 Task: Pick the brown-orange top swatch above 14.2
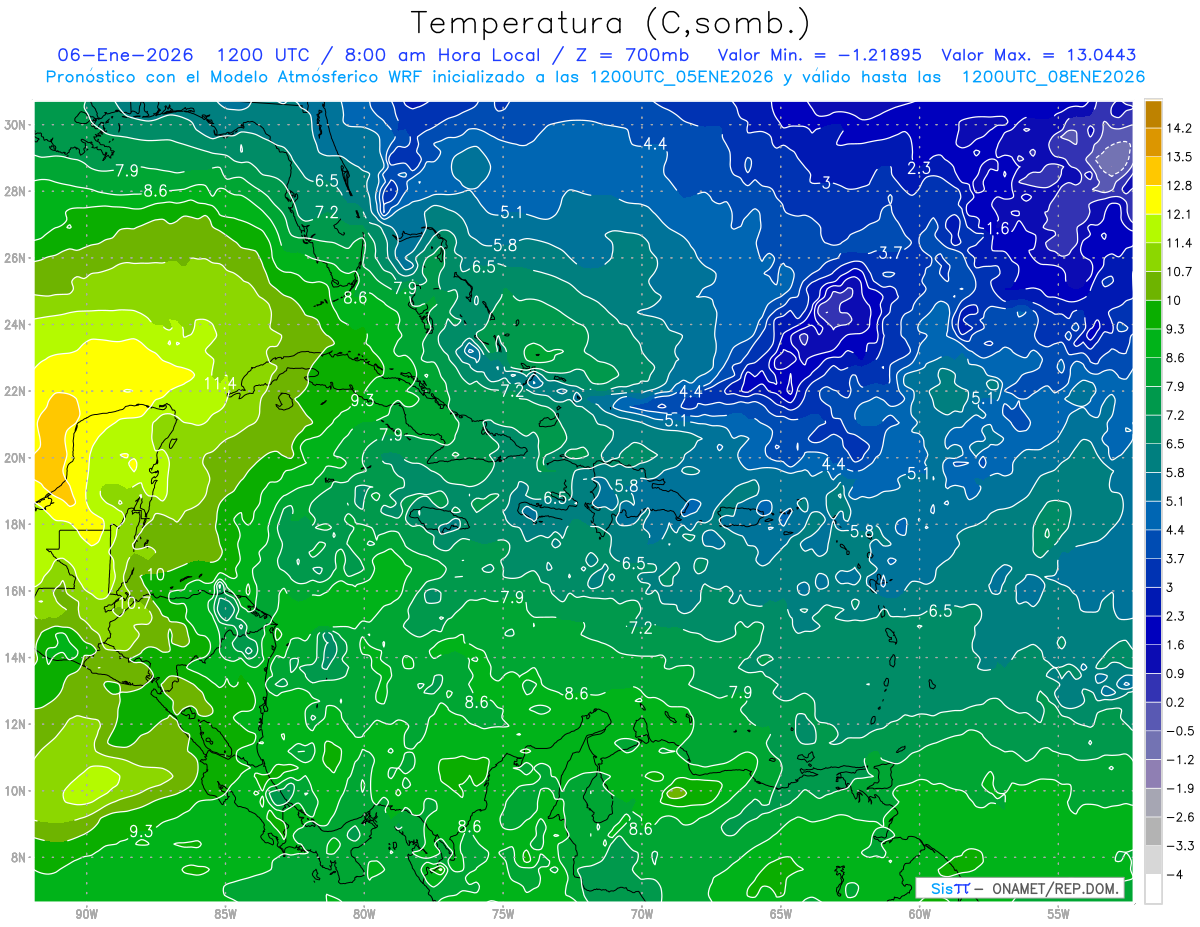(1153, 114)
